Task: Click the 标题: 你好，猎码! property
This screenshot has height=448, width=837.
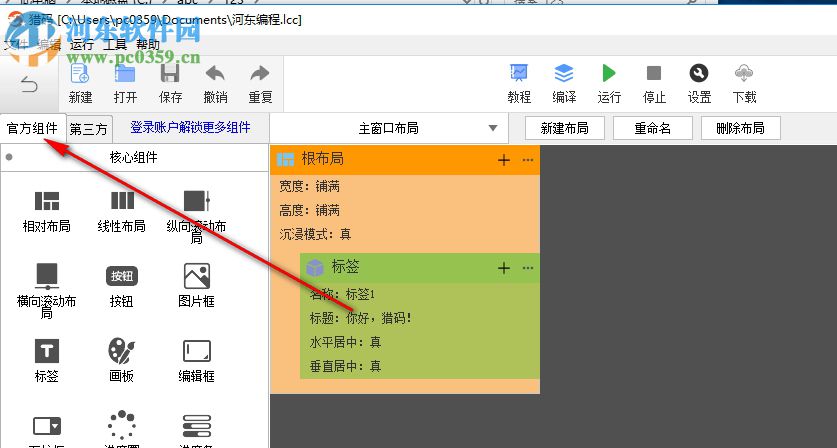Action: (x=361, y=318)
